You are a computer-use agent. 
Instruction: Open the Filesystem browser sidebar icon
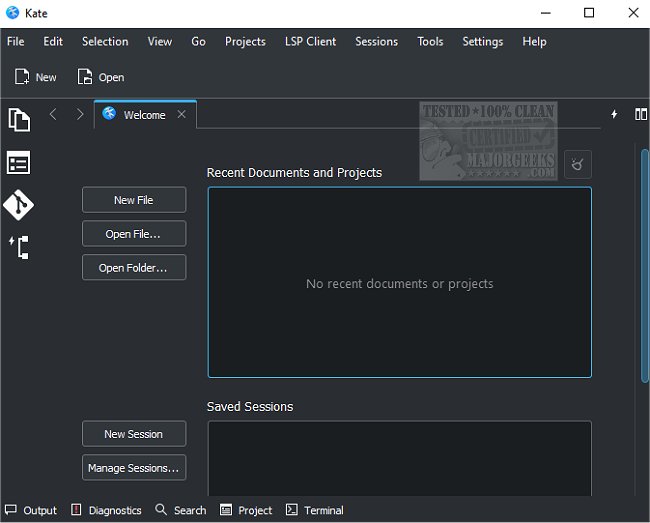point(19,163)
